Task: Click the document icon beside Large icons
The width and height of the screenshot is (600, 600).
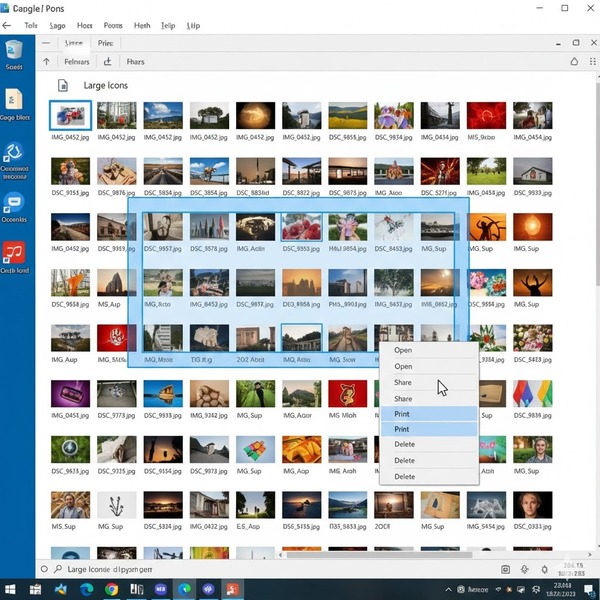Action: (63, 85)
